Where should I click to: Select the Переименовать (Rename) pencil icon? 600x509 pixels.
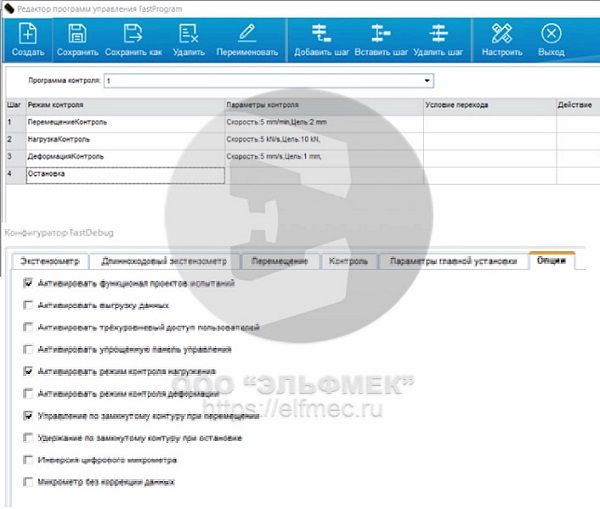coord(247,33)
